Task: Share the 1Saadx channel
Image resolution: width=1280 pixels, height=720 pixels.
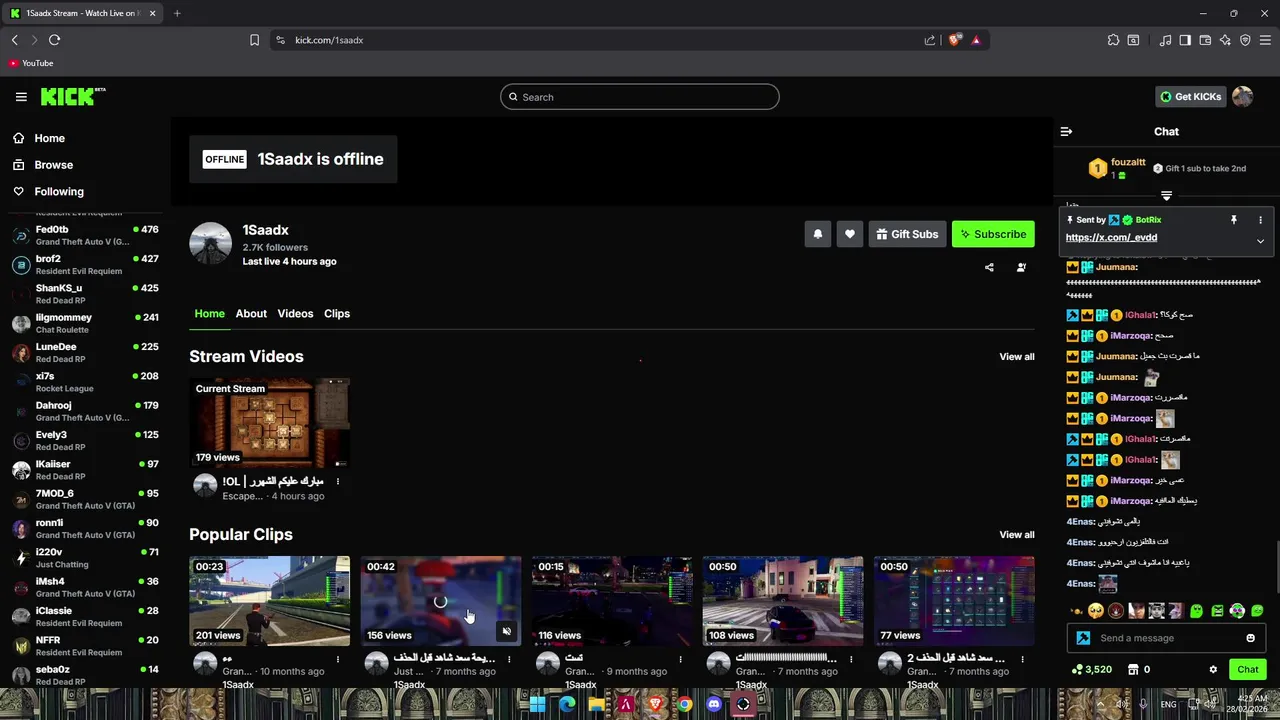Action: coord(989,267)
